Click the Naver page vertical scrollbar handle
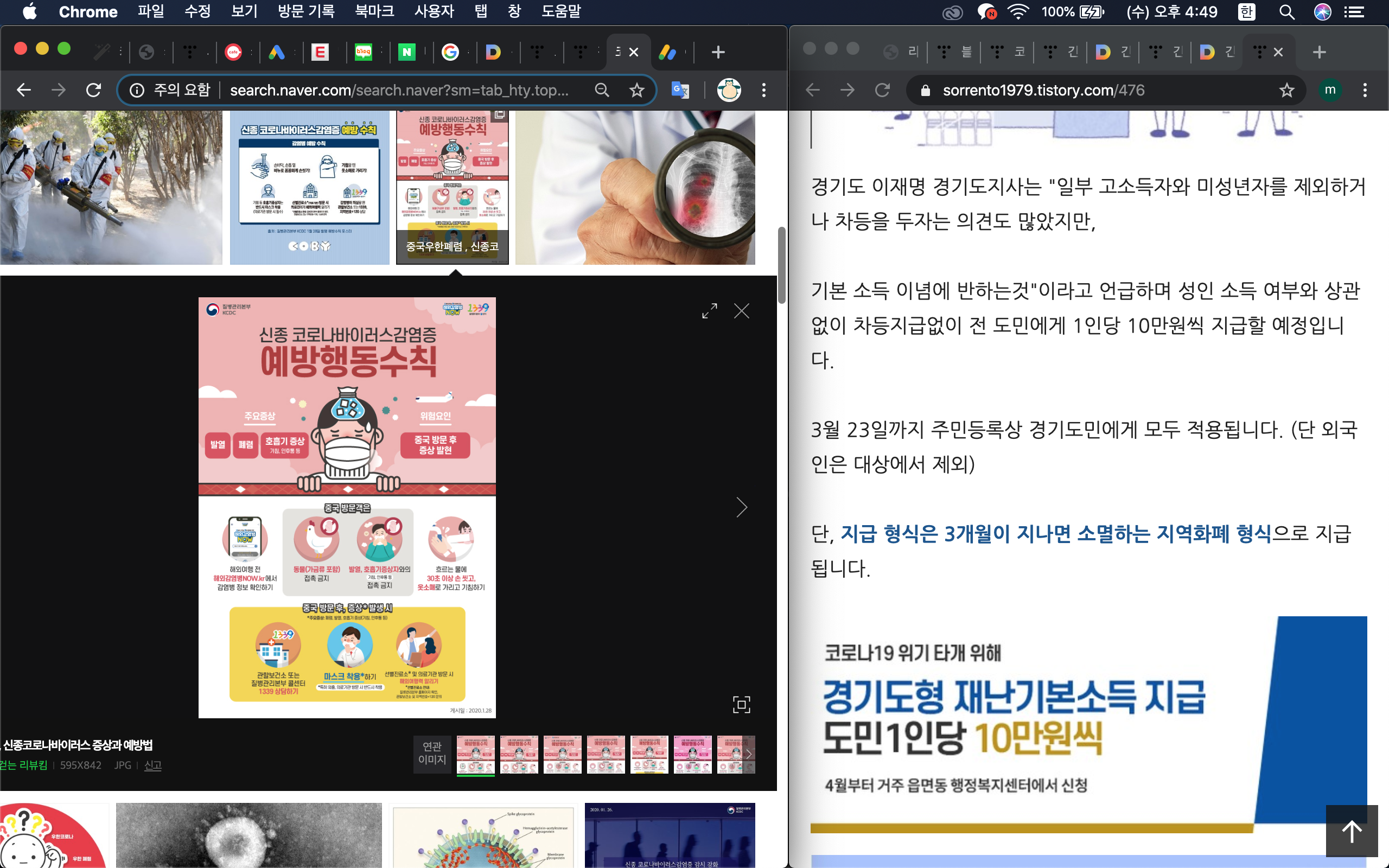The width and height of the screenshot is (1389, 868). tap(781, 265)
